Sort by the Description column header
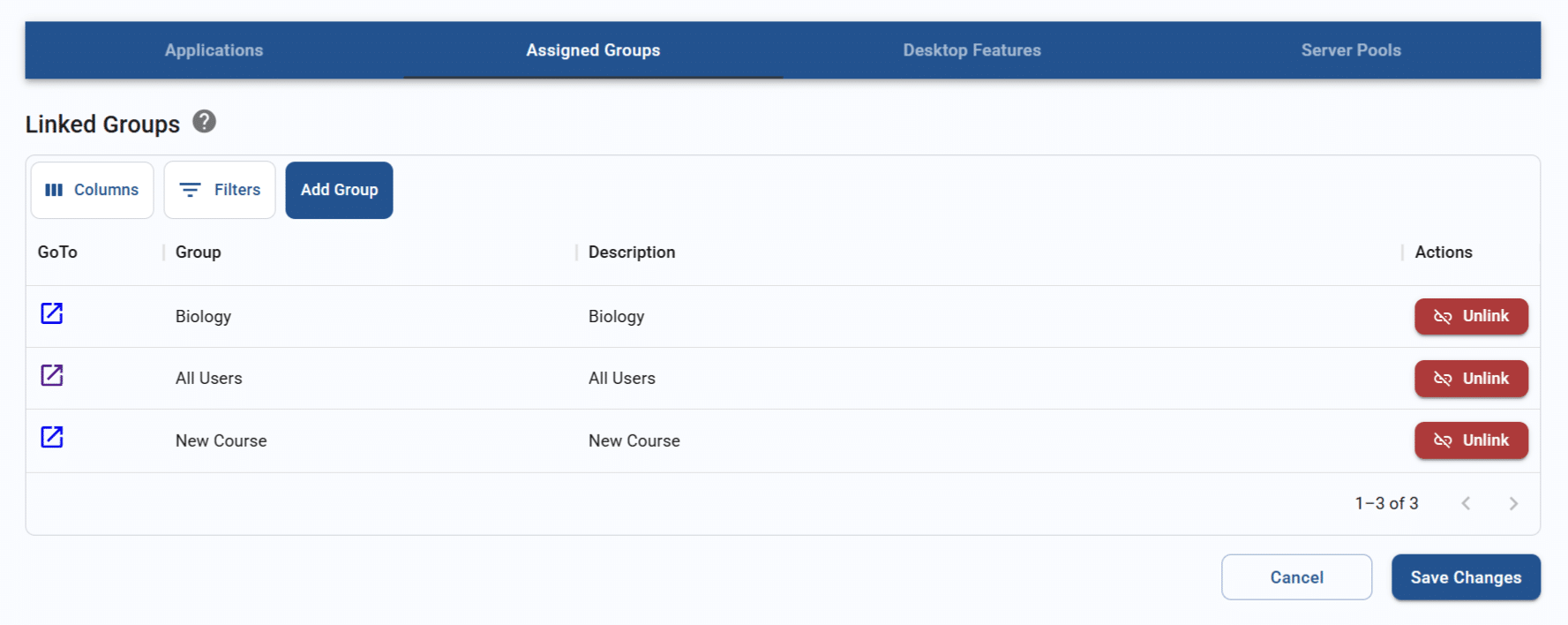This screenshot has width=1568, height=625. click(632, 252)
